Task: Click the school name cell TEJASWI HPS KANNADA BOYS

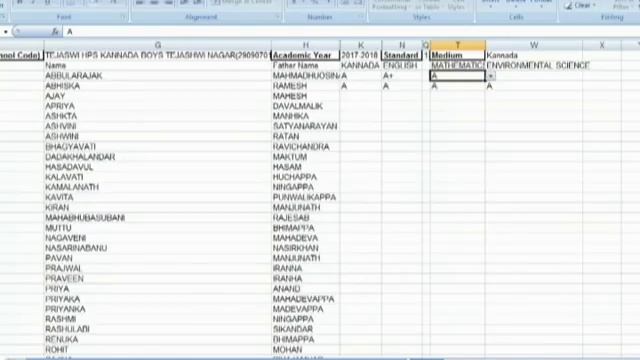Action: click(158, 55)
